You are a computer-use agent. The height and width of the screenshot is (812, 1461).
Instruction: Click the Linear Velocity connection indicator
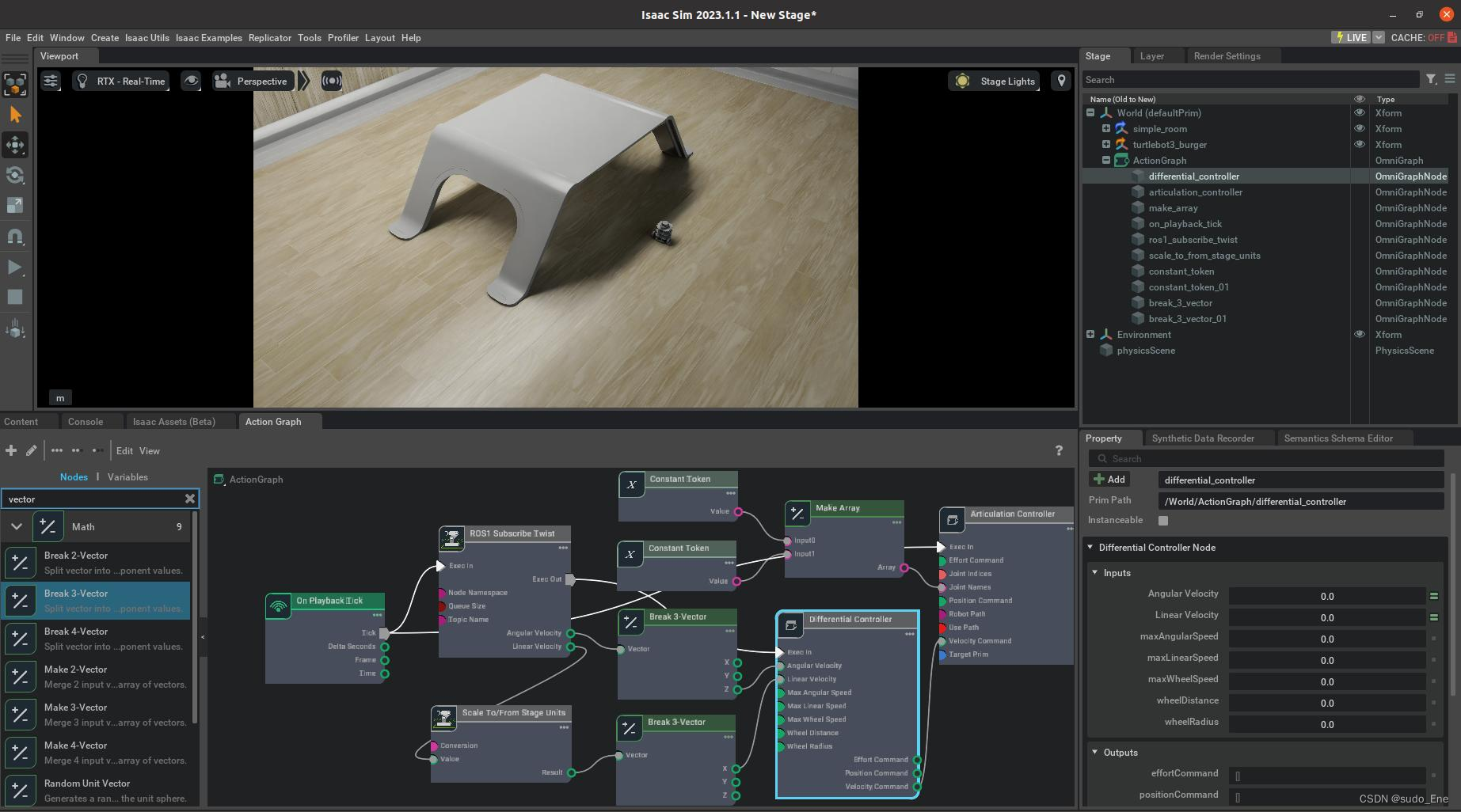coord(1433,617)
